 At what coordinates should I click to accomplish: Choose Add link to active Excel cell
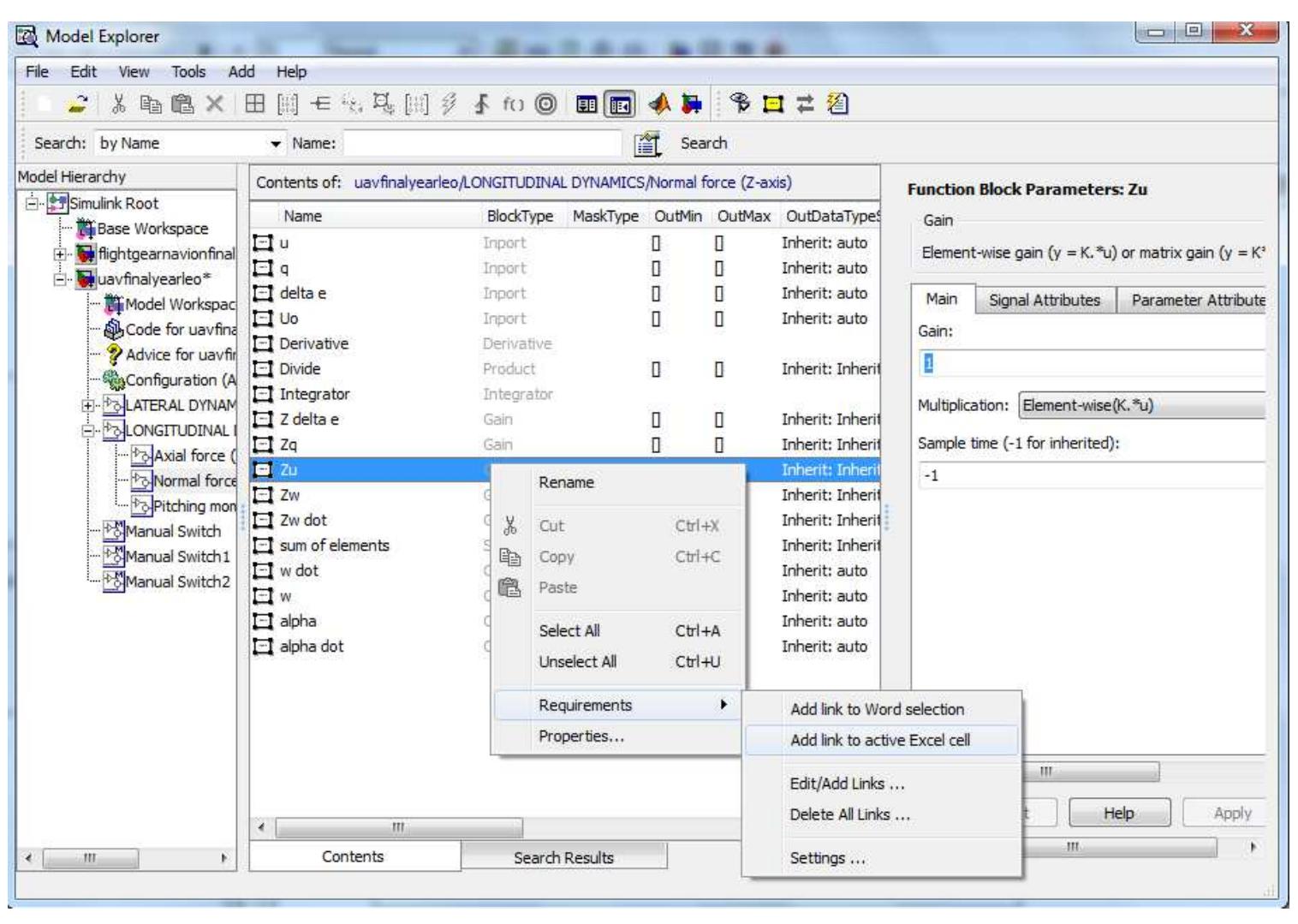pos(880,740)
